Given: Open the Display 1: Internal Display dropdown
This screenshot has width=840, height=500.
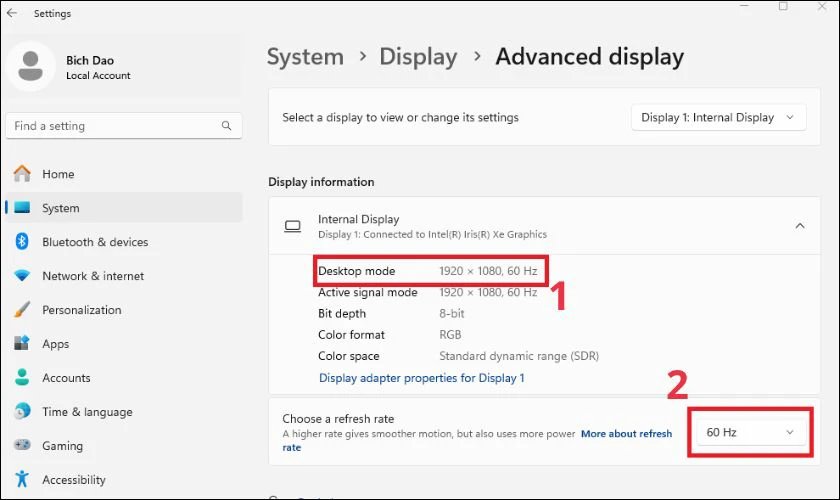Looking at the screenshot, I should (718, 117).
